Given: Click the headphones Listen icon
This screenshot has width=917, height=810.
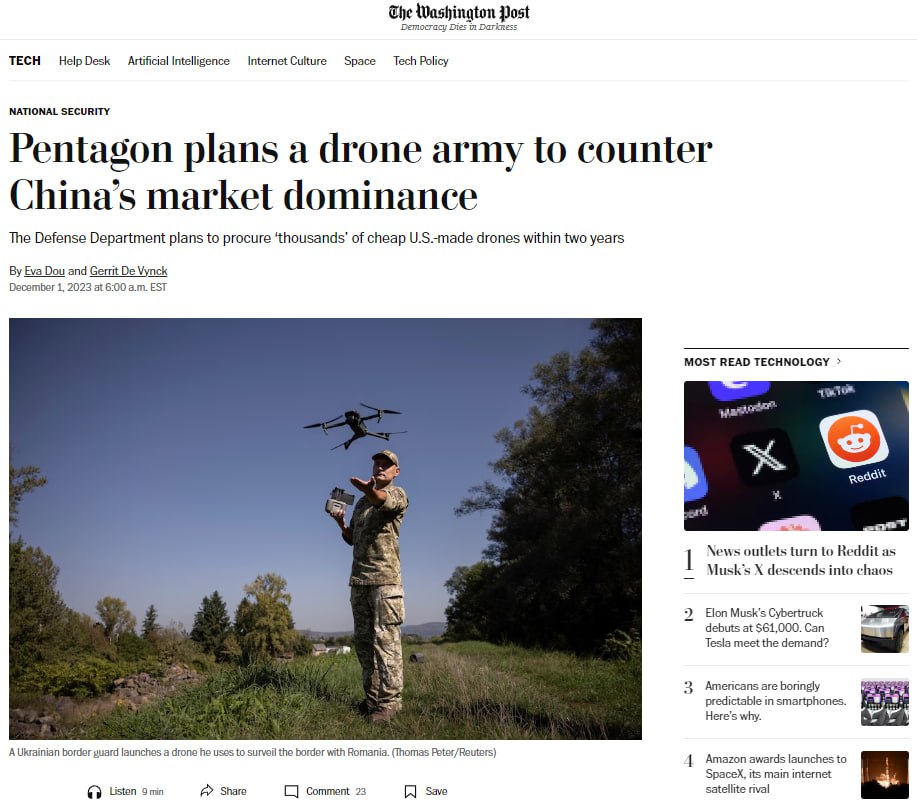Looking at the screenshot, I should point(94,792).
